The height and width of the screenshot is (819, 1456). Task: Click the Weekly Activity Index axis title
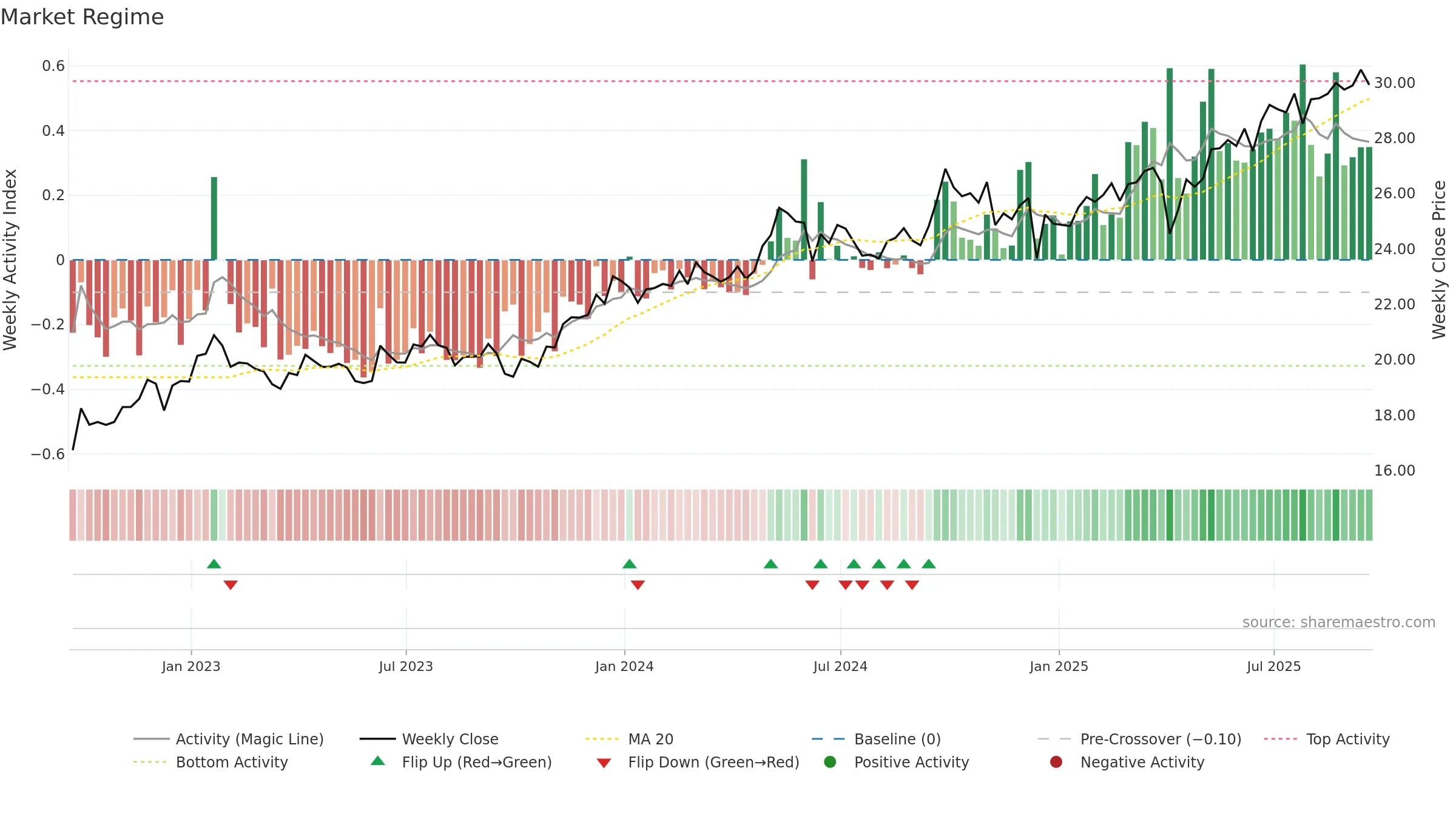(10, 260)
